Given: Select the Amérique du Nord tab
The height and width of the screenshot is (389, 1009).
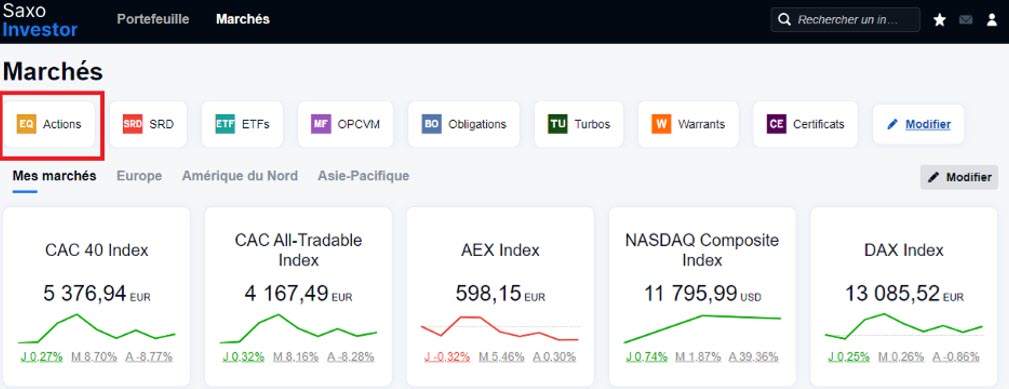Looking at the screenshot, I should click(x=240, y=176).
